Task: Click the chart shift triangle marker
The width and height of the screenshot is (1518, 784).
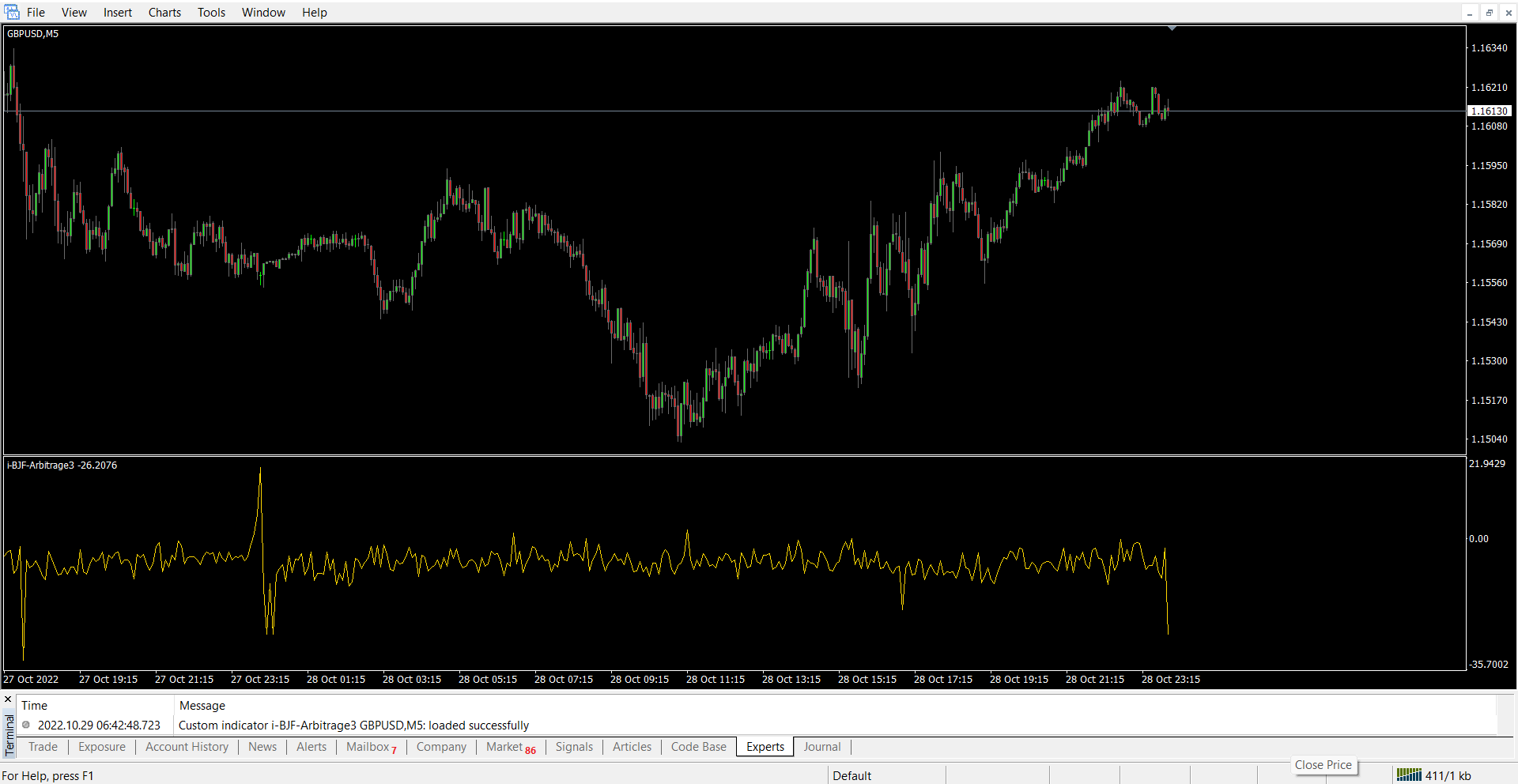Action: [1172, 28]
